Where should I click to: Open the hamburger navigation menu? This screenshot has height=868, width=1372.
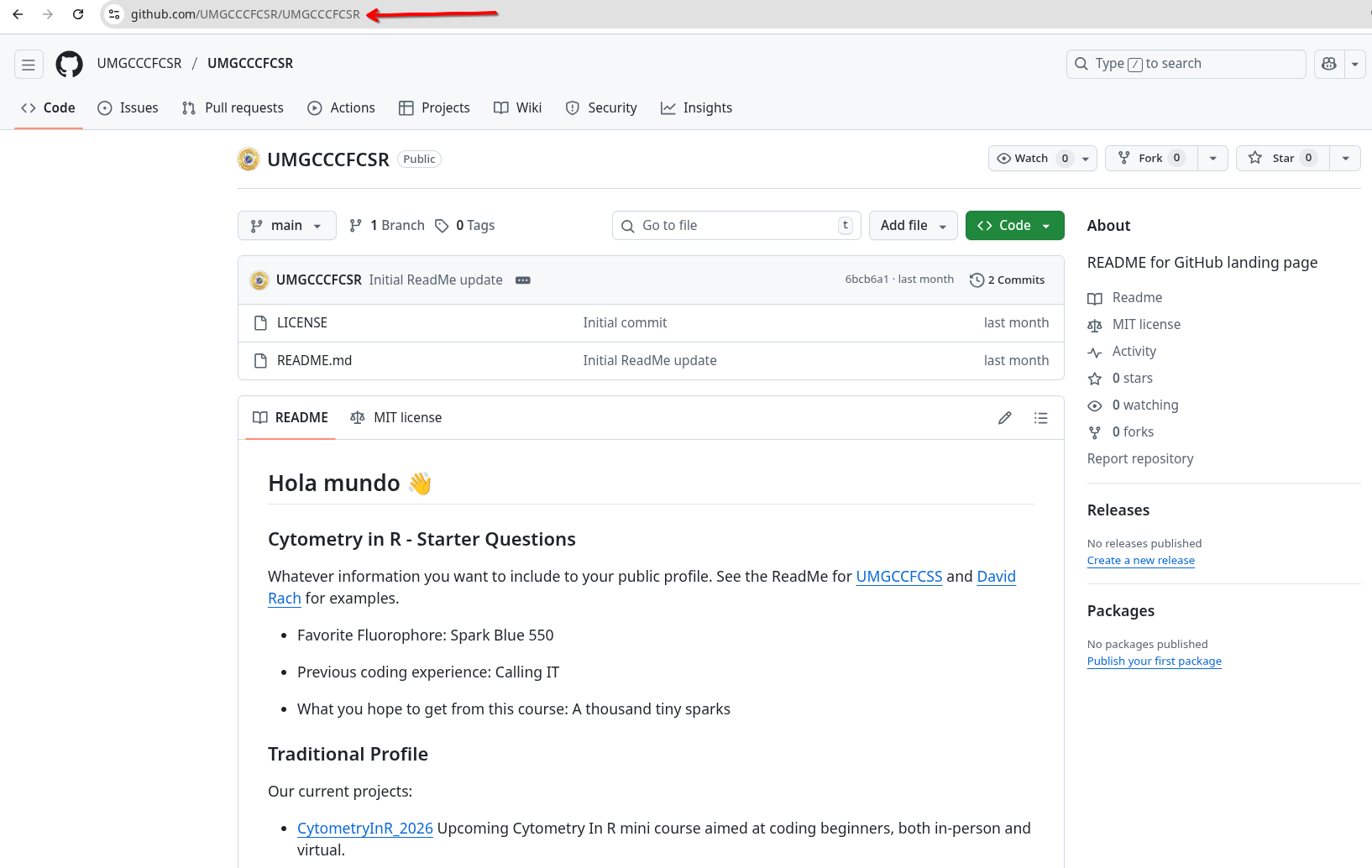click(29, 64)
